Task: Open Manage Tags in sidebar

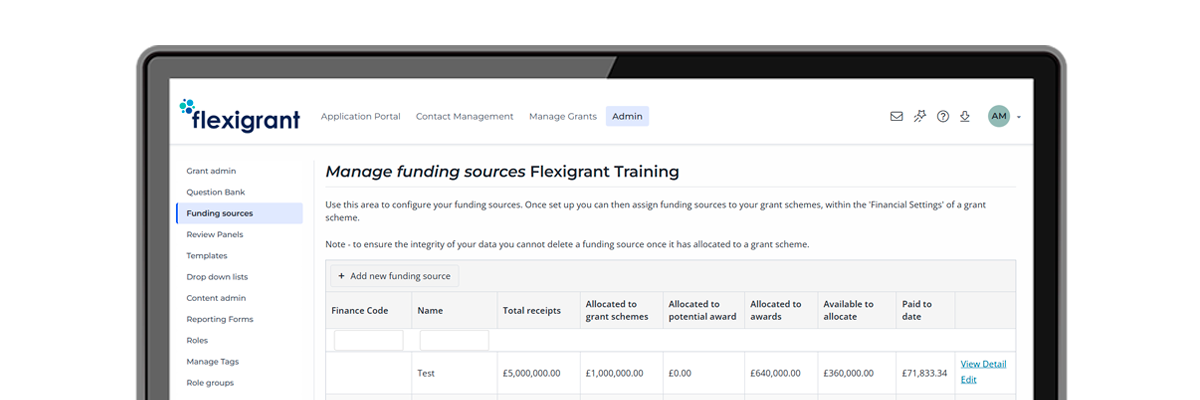Action: pyautogui.click(x=212, y=361)
